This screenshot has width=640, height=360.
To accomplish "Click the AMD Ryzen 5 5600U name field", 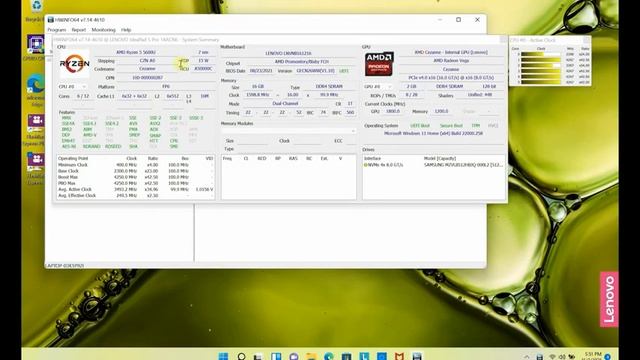I will coord(136,52).
